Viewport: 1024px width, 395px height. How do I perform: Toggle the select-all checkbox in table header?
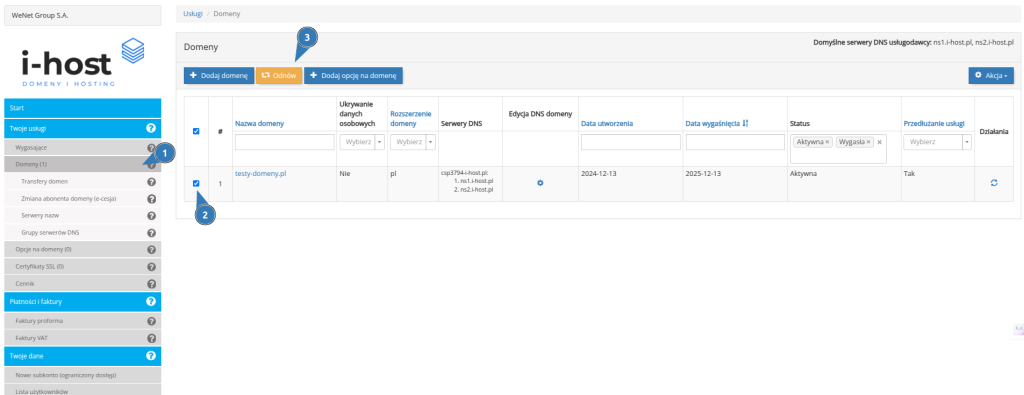(x=196, y=131)
